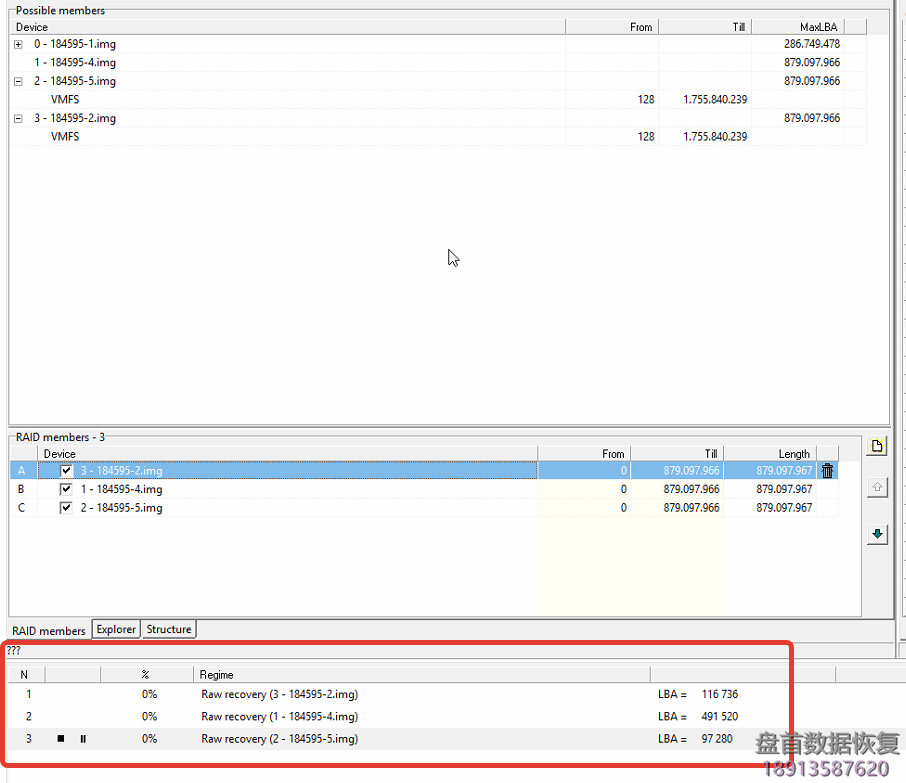This screenshot has width=906, height=783.
Task: Select the cursor location in the workspace
Action: click(x=453, y=257)
